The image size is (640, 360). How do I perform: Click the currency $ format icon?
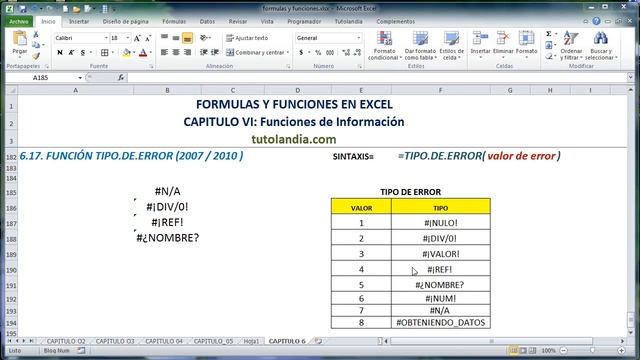[x=301, y=53]
